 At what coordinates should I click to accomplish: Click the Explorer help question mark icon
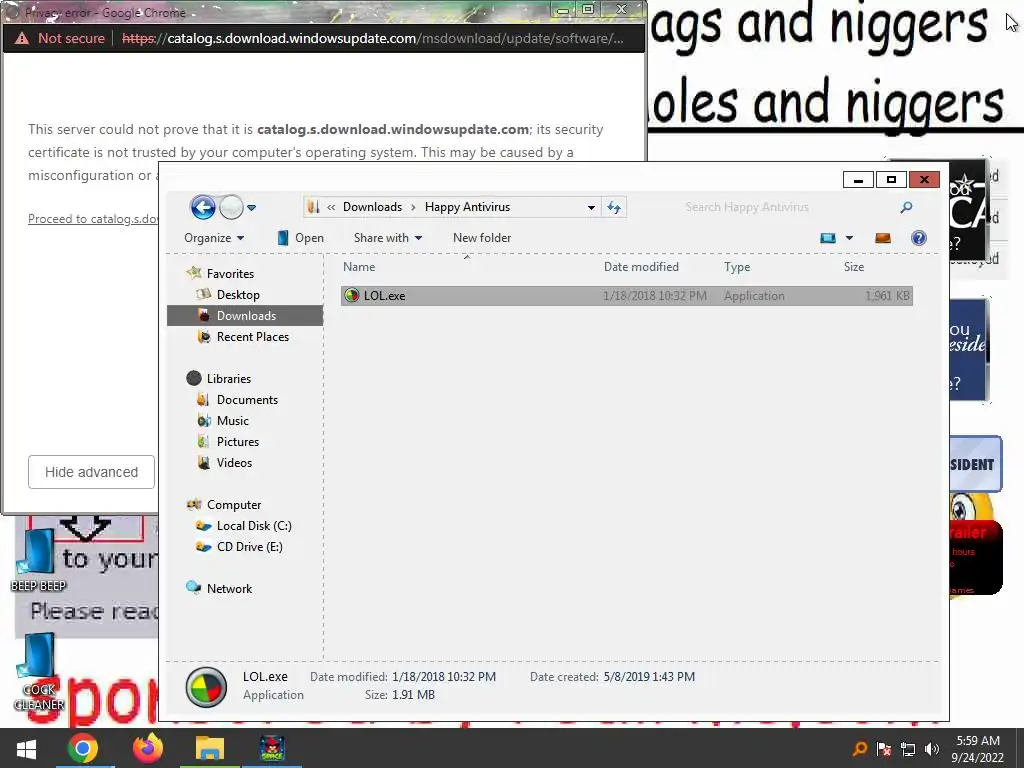[x=919, y=238]
